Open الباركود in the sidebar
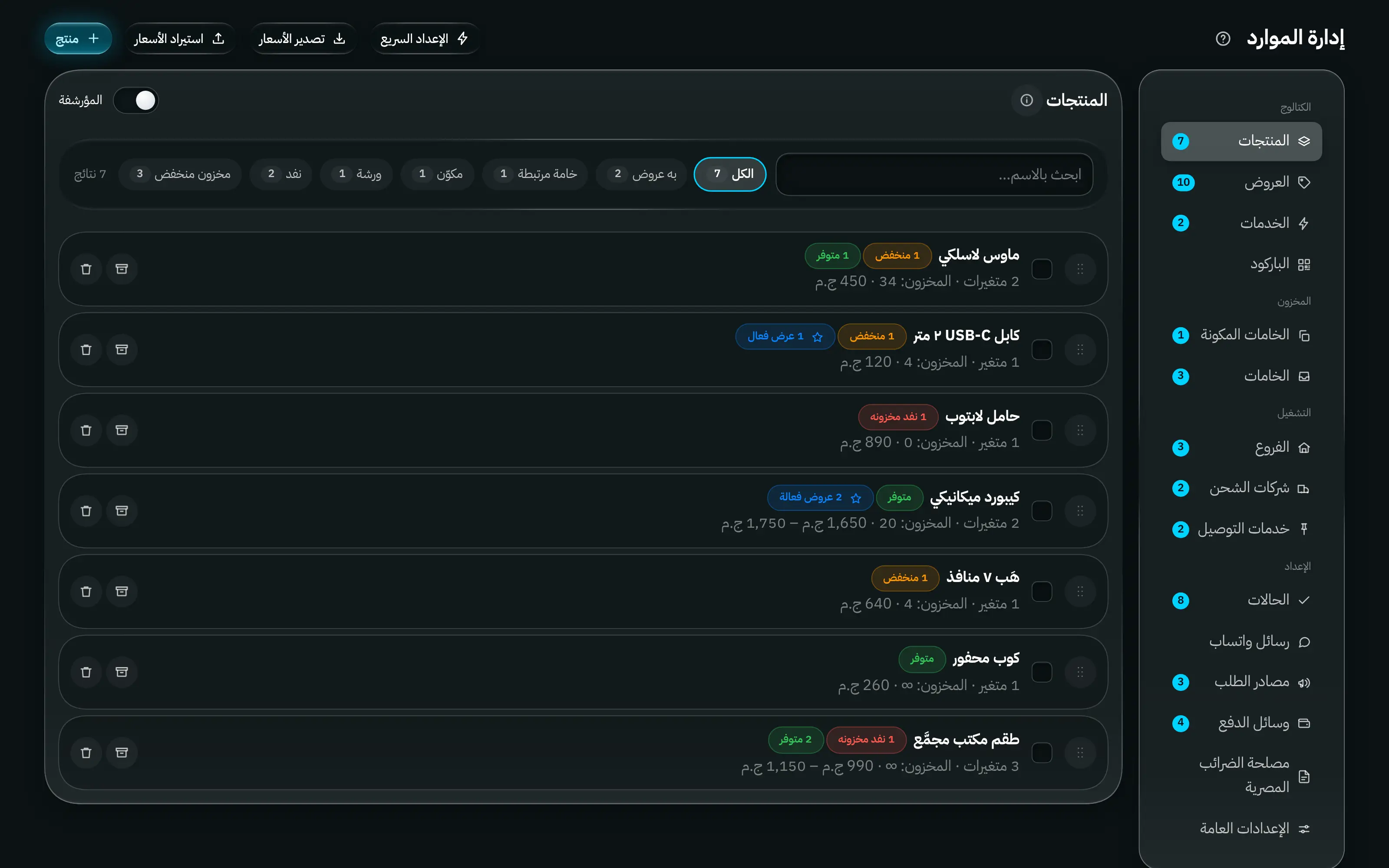1389x868 pixels. pos(1241,264)
